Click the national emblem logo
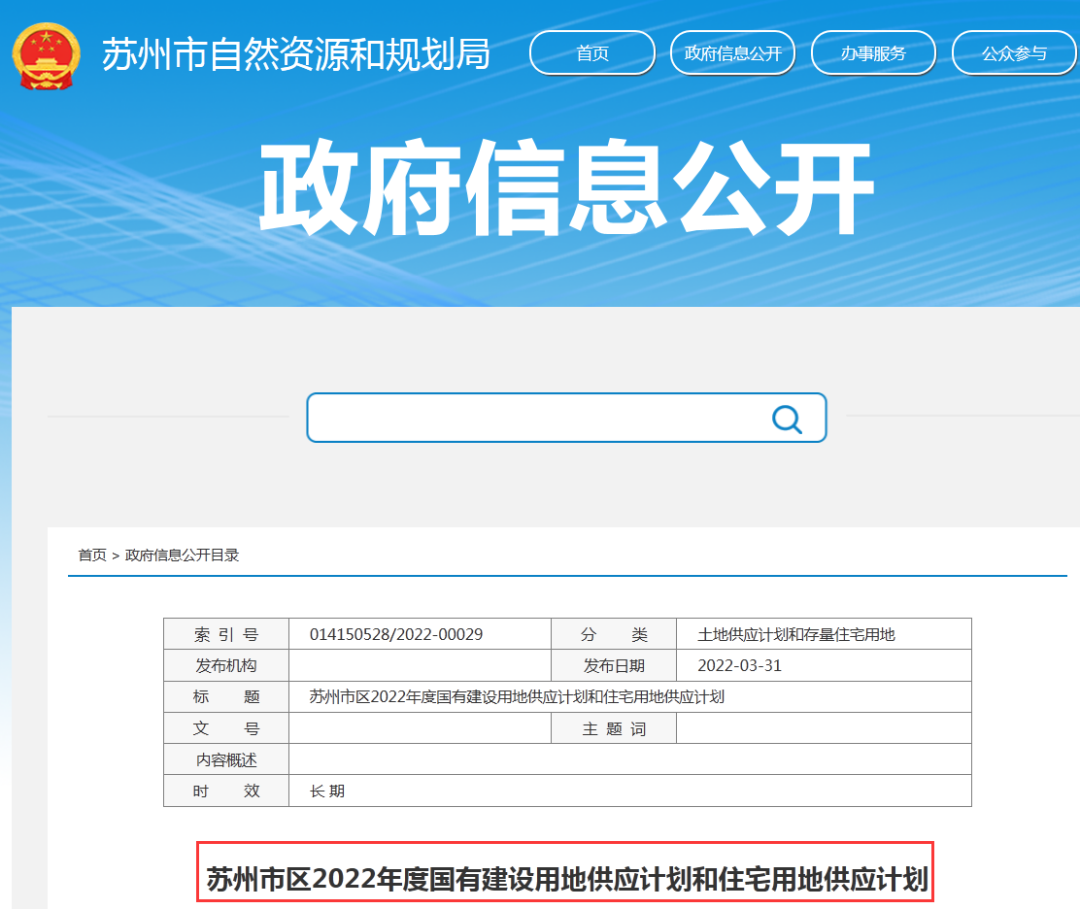 pos(46,56)
